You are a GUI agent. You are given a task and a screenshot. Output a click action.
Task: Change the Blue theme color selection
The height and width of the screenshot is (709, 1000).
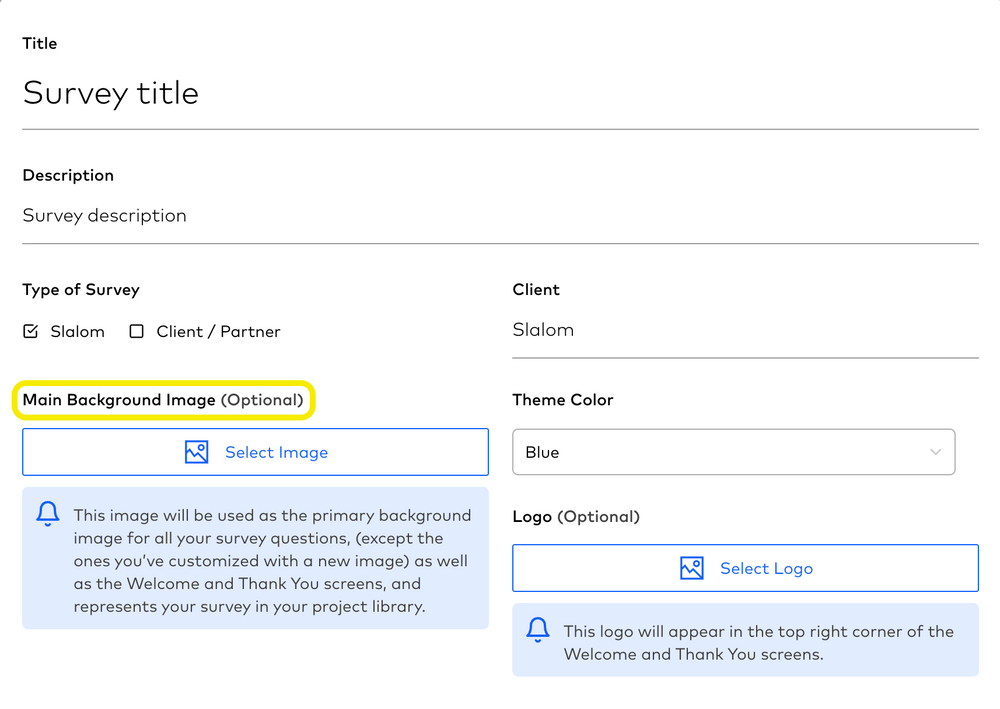[734, 452]
